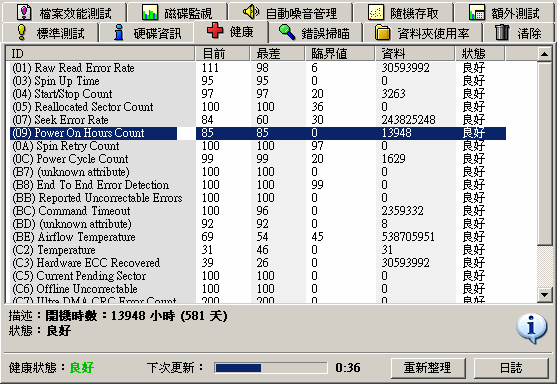
Task: Click the 額外測試 chart icon
Action: 477,12
